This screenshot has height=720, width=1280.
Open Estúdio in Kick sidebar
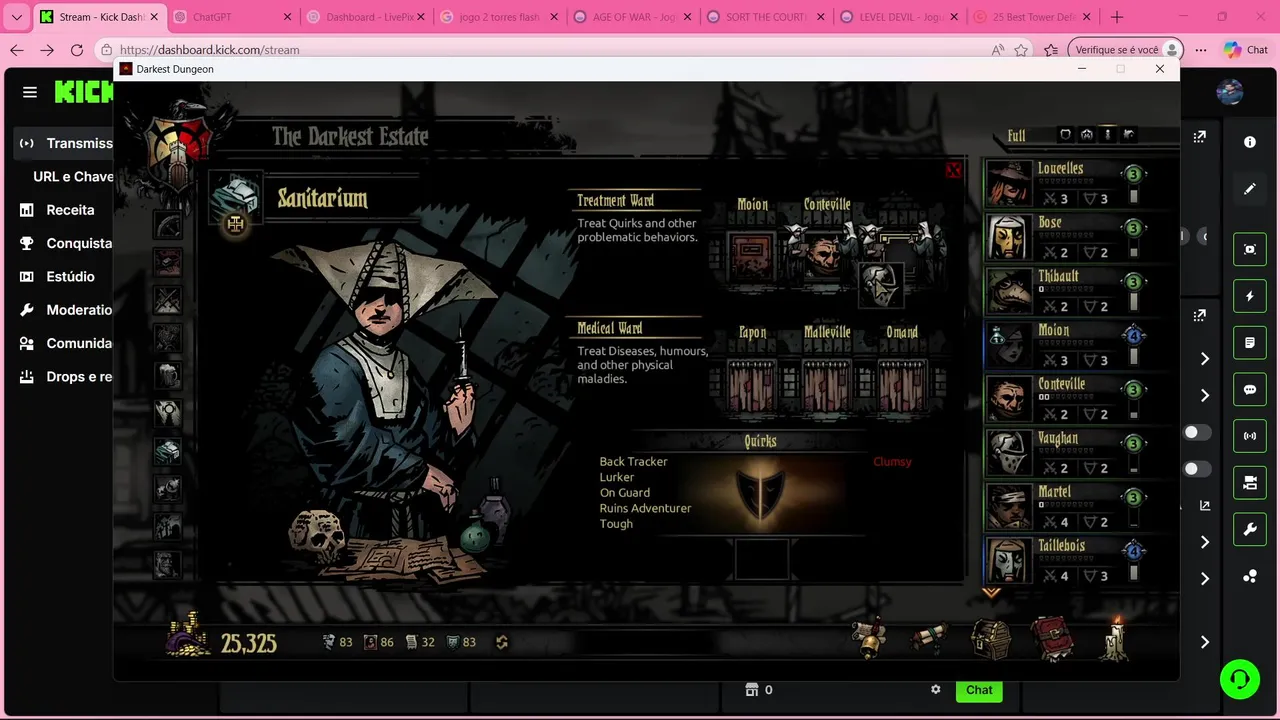click(66, 277)
